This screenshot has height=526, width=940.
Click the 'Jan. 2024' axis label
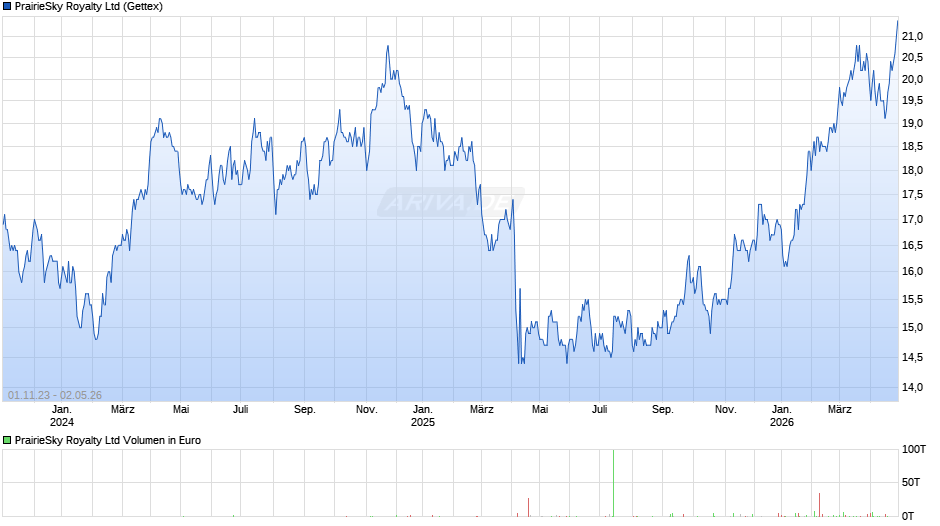(x=62, y=416)
